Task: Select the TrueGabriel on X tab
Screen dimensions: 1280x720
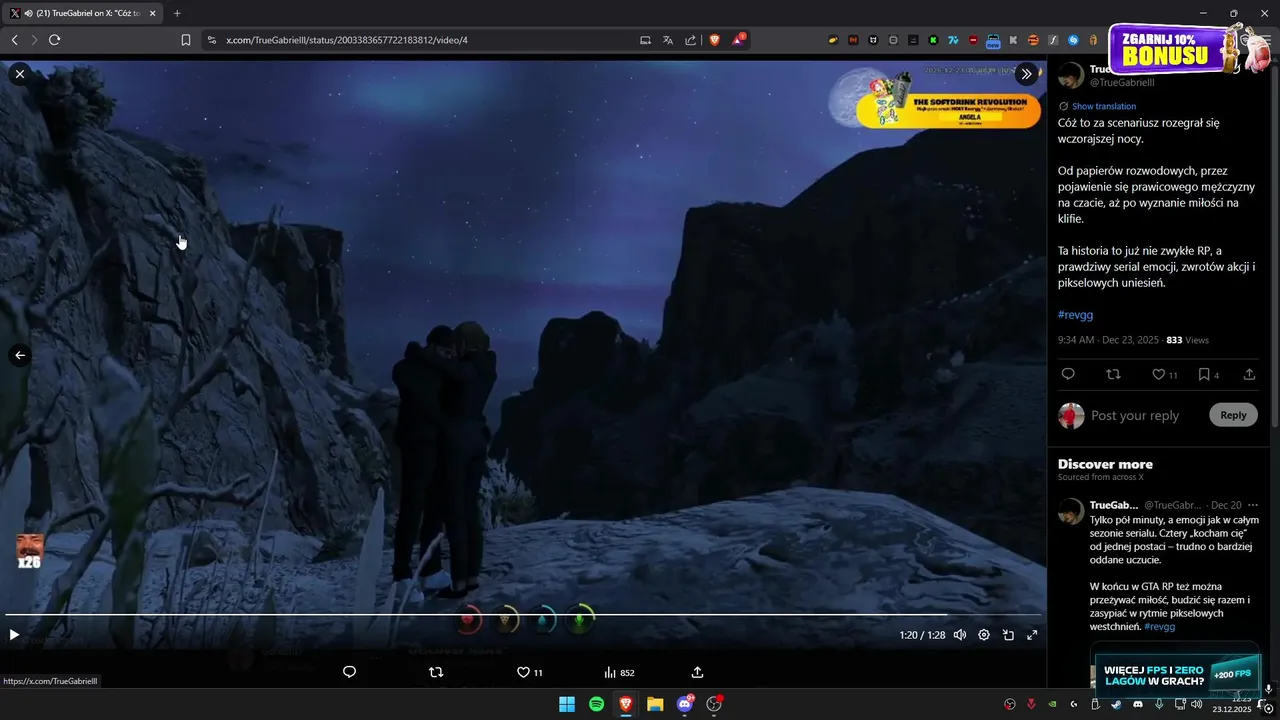Action: [82, 13]
